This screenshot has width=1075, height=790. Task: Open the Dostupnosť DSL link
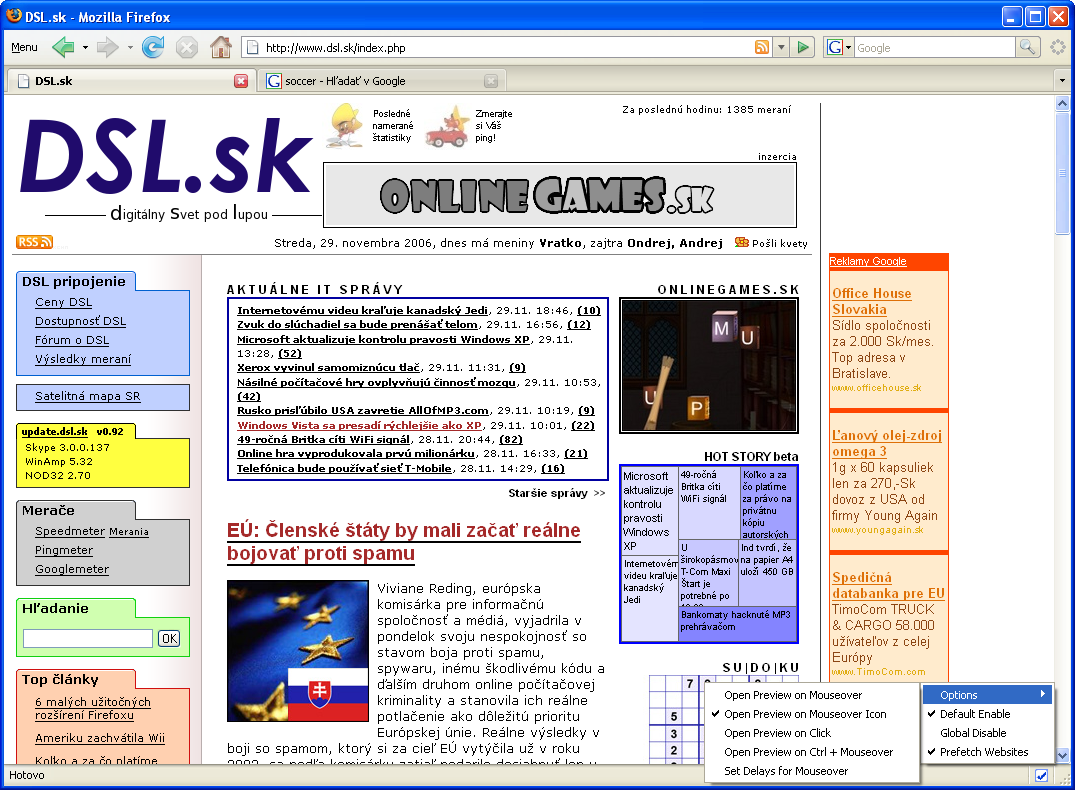80,321
